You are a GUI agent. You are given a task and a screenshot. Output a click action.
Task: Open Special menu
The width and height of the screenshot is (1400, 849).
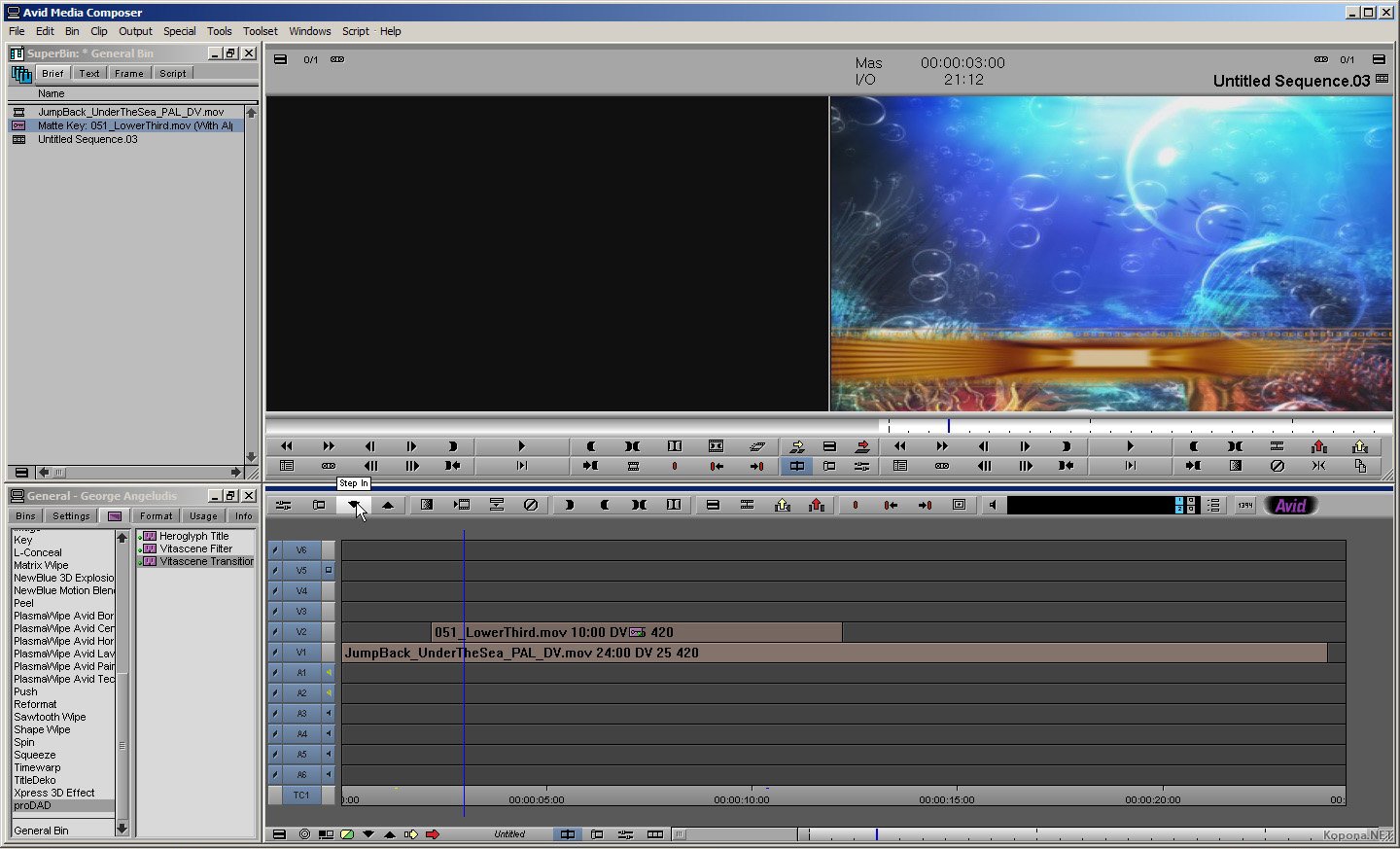pos(179,31)
